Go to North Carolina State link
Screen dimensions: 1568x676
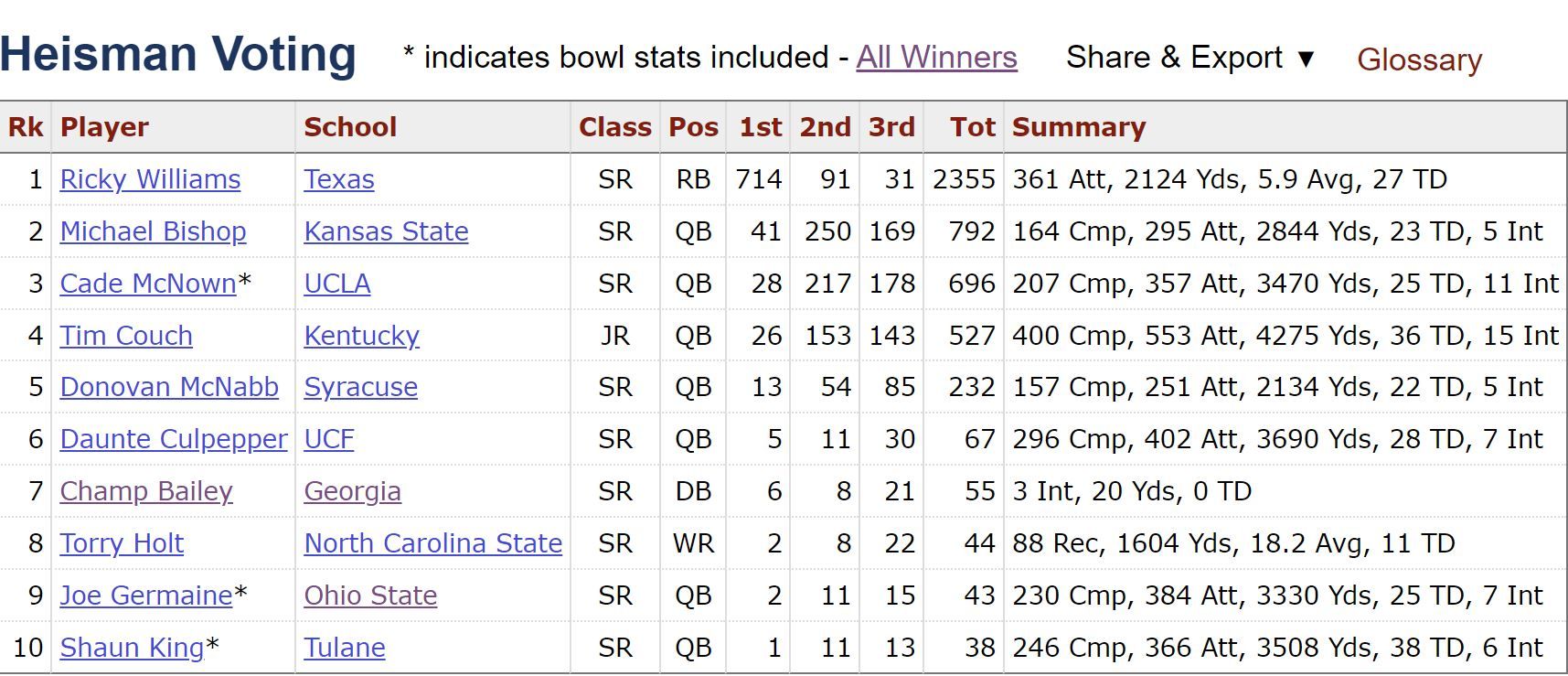tap(432, 543)
